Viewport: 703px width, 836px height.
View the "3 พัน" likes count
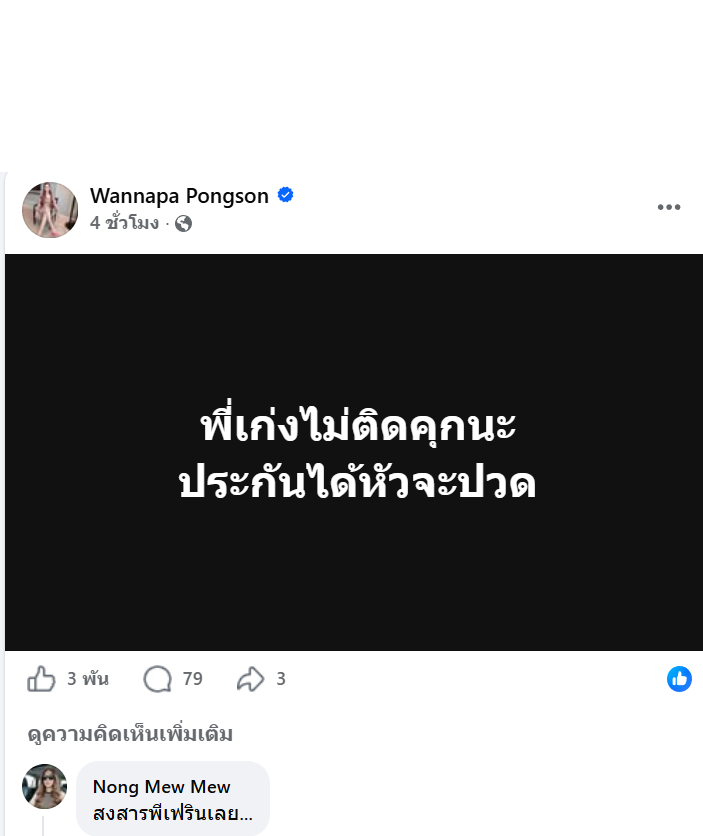88,679
